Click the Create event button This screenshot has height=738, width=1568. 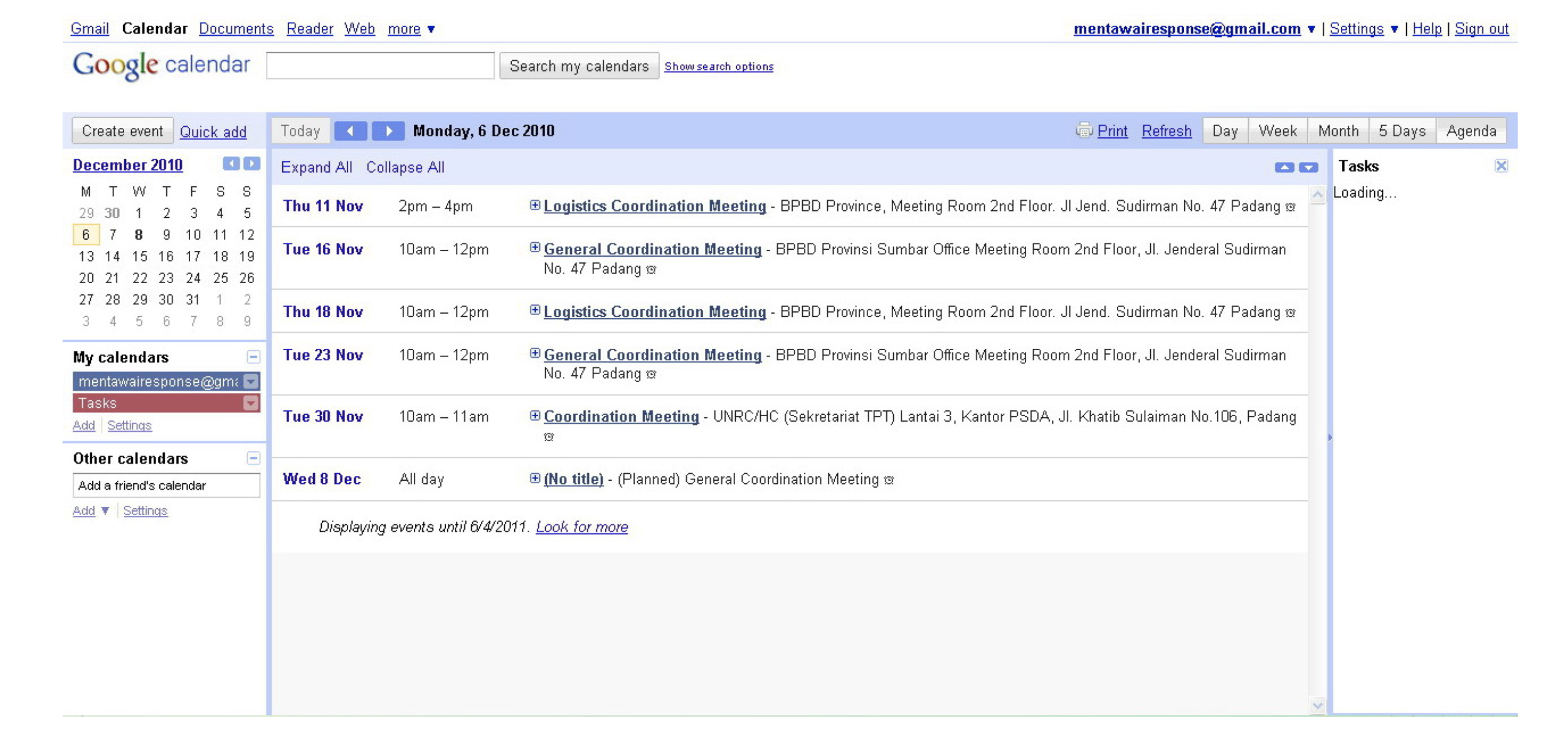point(122,131)
